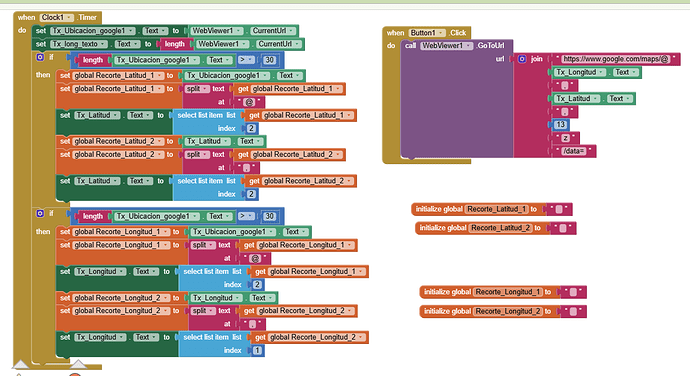Select index number 2 under Recorte_Latitud_2 list
690x376 pixels.
pos(251,194)
